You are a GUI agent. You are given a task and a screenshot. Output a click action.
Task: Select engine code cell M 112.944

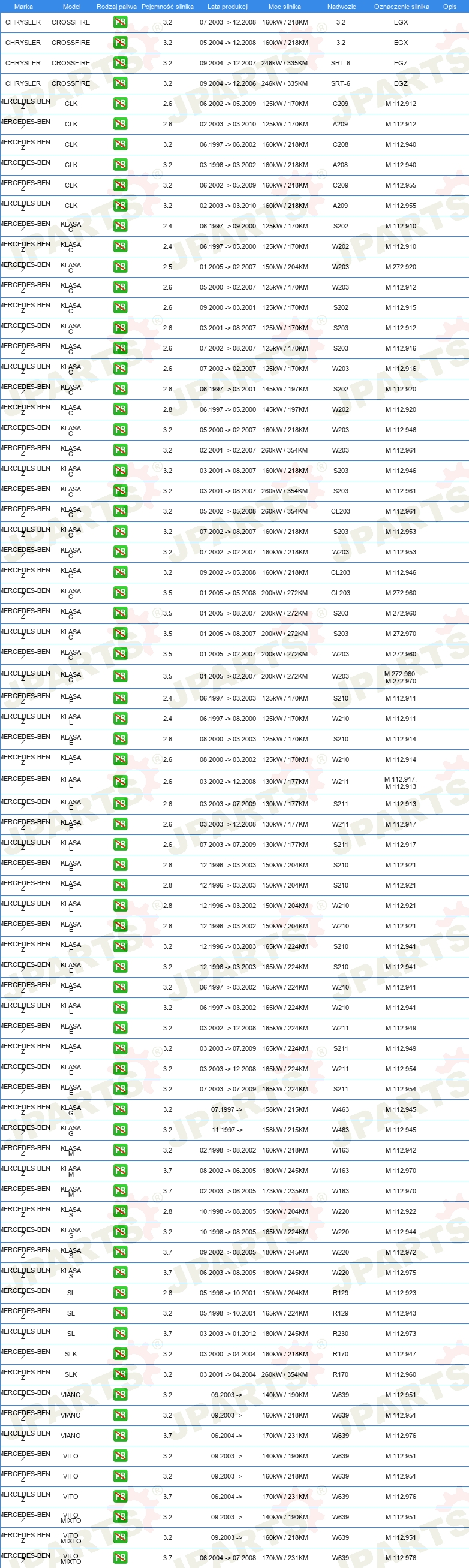pyautogui.click(x=401, y=1231)
